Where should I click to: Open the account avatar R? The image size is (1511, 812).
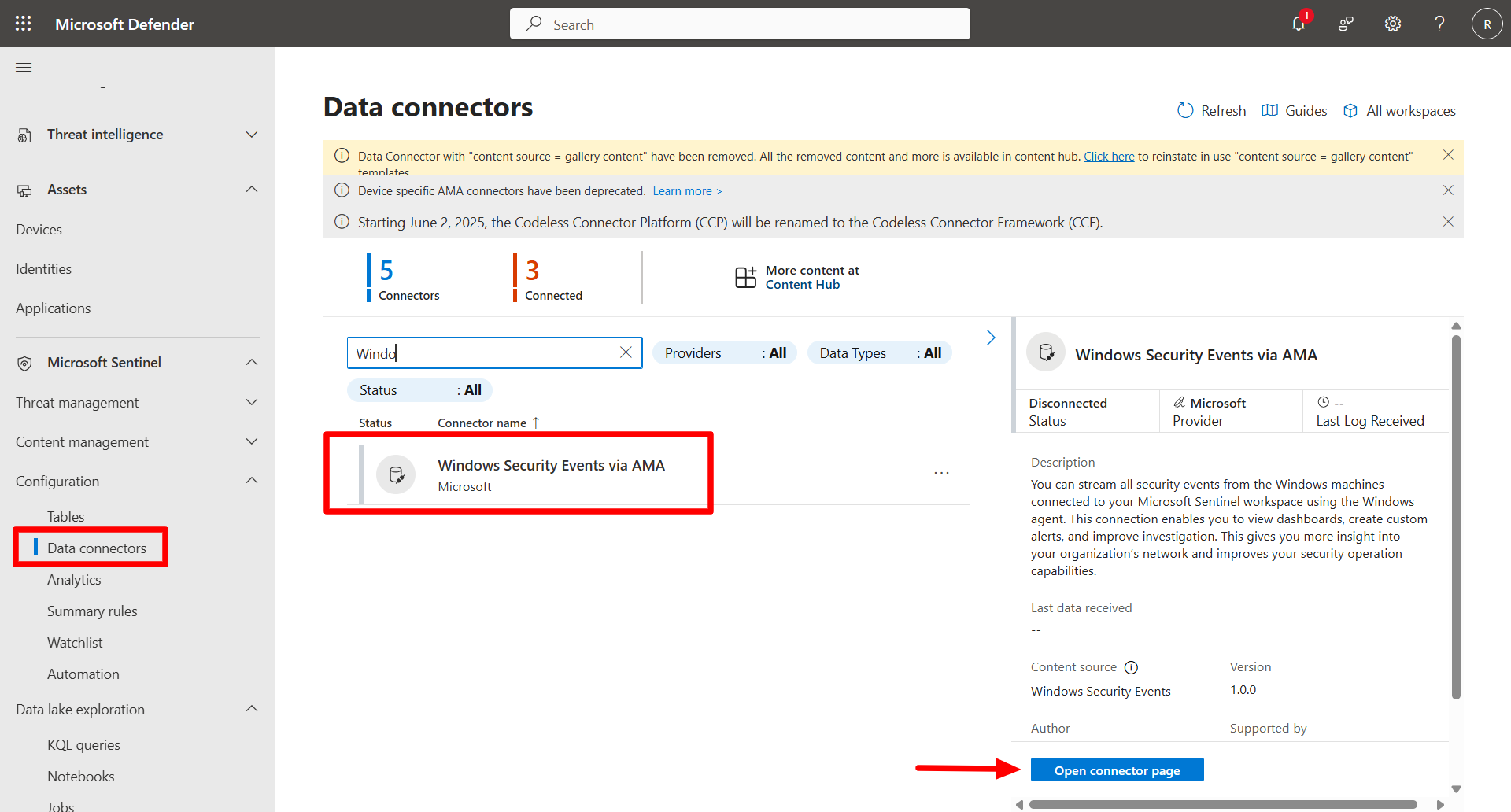pyautogui.click(x=1487, y=24)
